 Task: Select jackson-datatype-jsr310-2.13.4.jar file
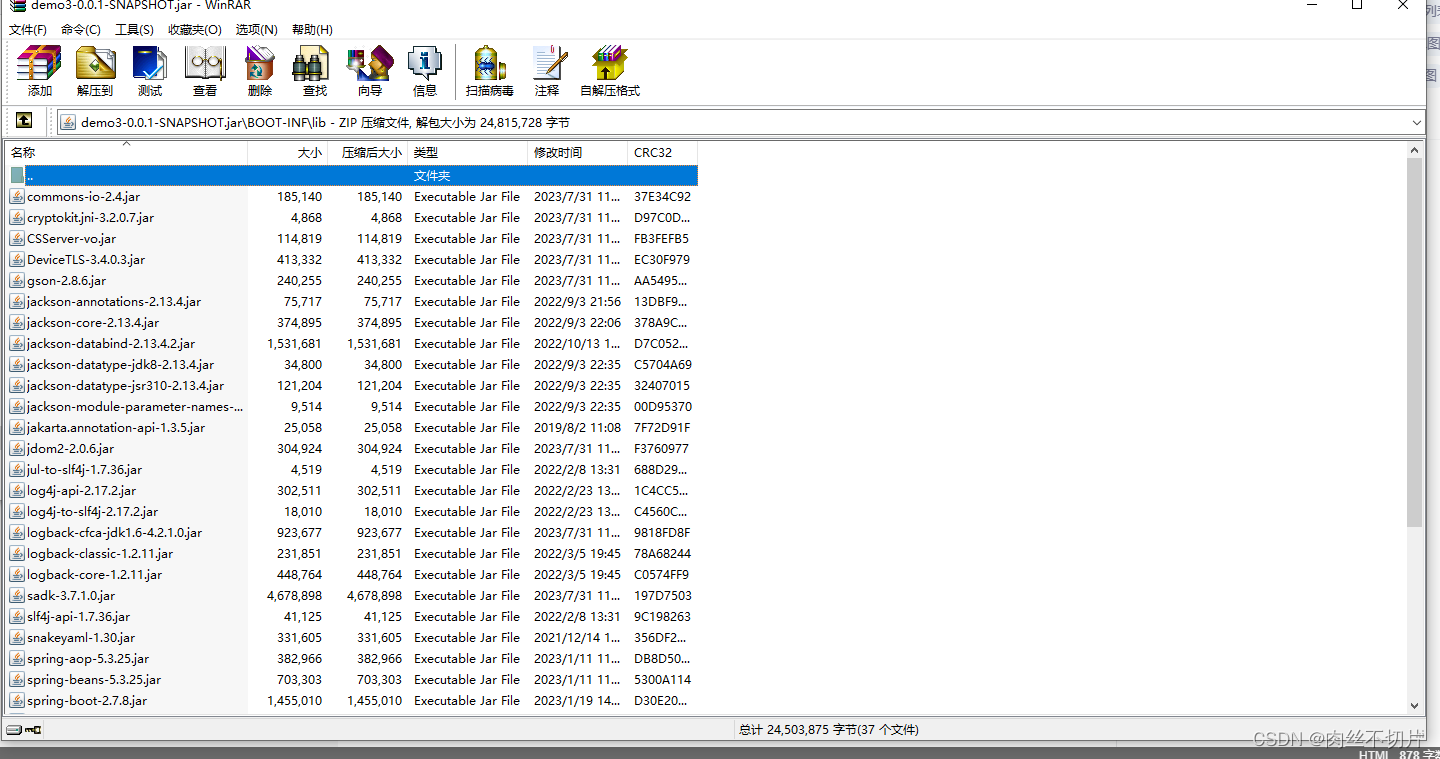126,386
